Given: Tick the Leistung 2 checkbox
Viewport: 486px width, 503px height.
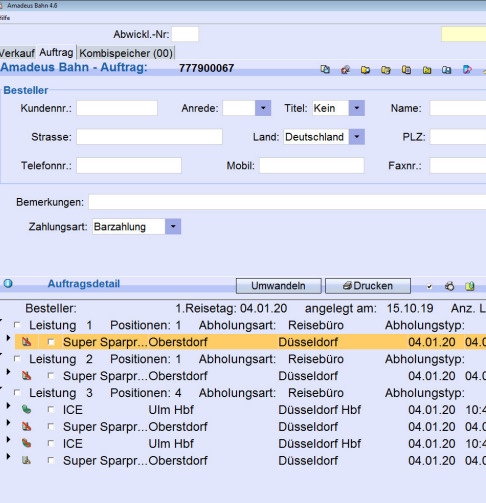Looking at the screenshot, I should click(17, 359).
